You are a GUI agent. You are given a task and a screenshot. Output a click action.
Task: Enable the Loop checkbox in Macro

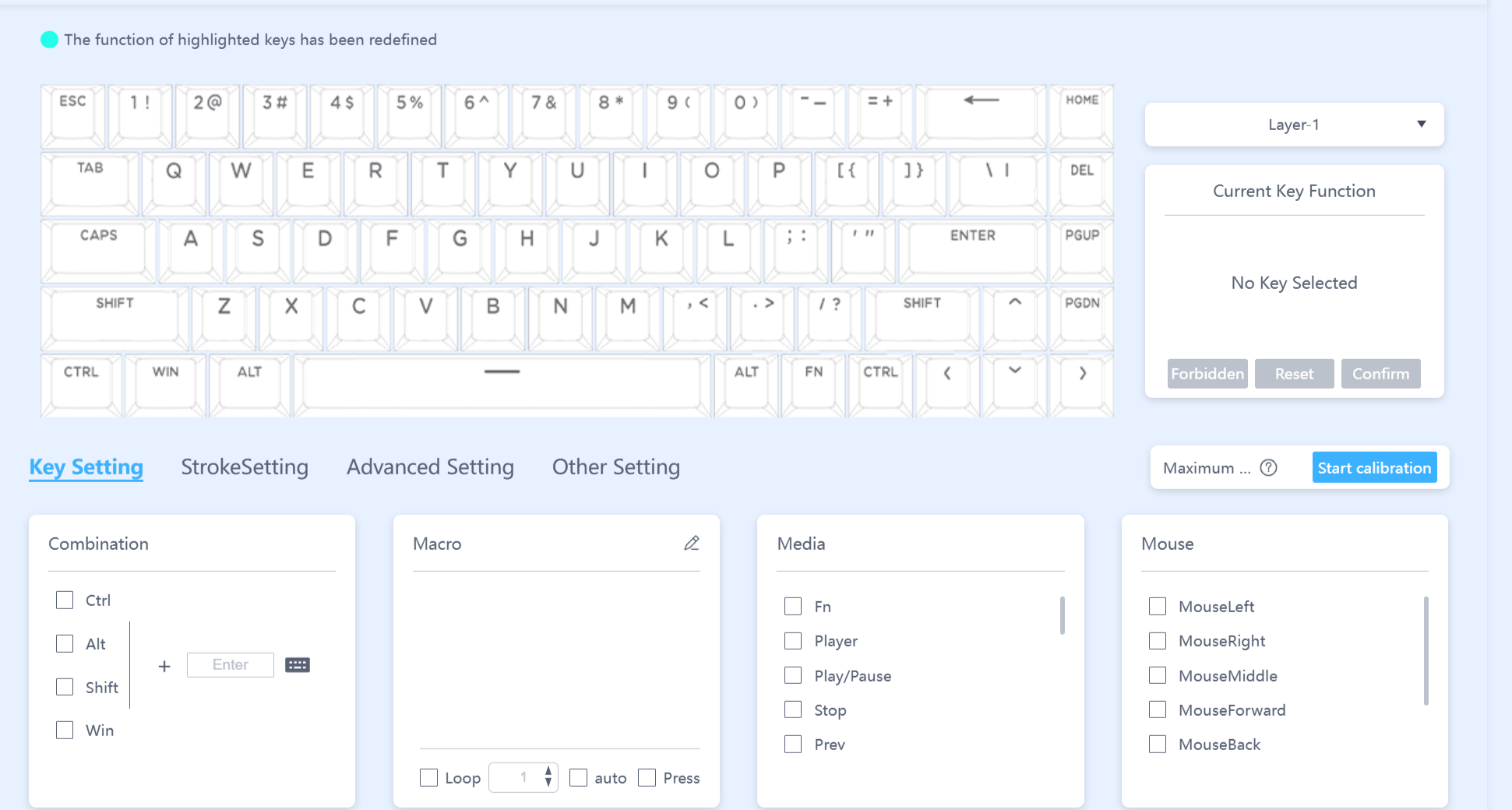tap(428, 777)
